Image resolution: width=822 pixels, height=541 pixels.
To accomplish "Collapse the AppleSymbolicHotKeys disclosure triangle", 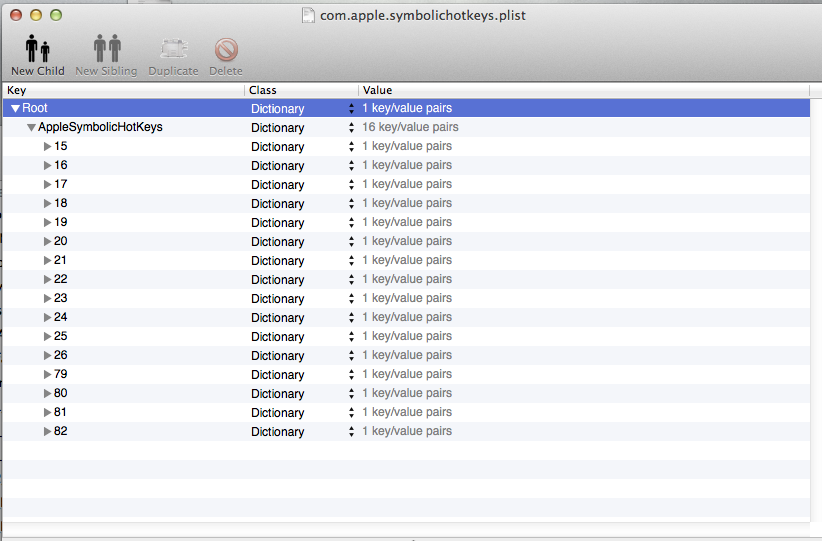I will 31,127.
